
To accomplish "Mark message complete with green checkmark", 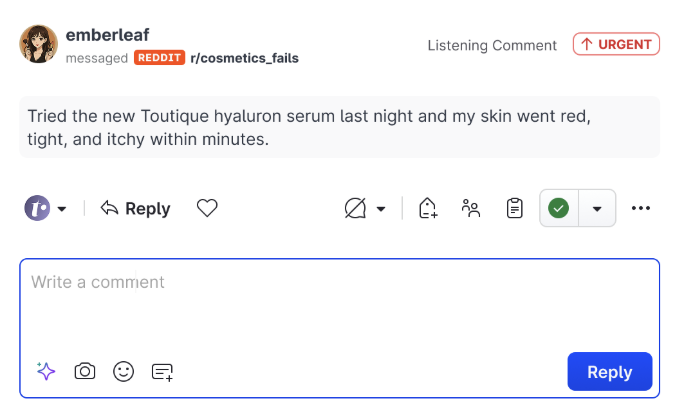I will pyautogui.click(x=559, y=208).
